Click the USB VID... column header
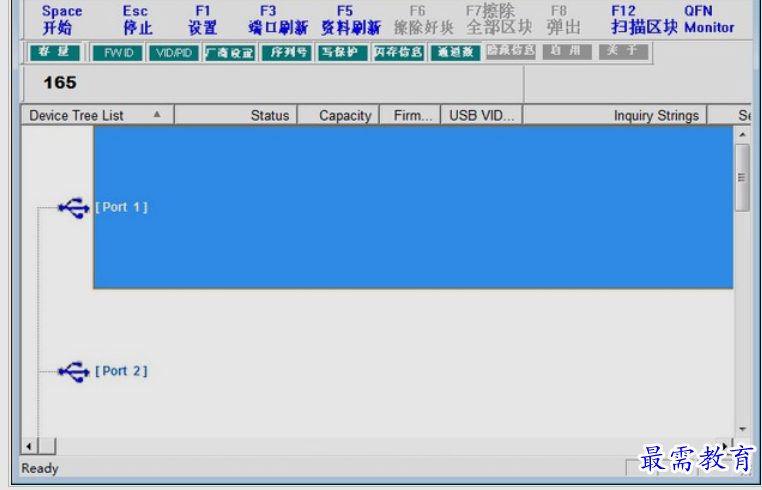Screen dimensions: 762x490 [482, 115]
